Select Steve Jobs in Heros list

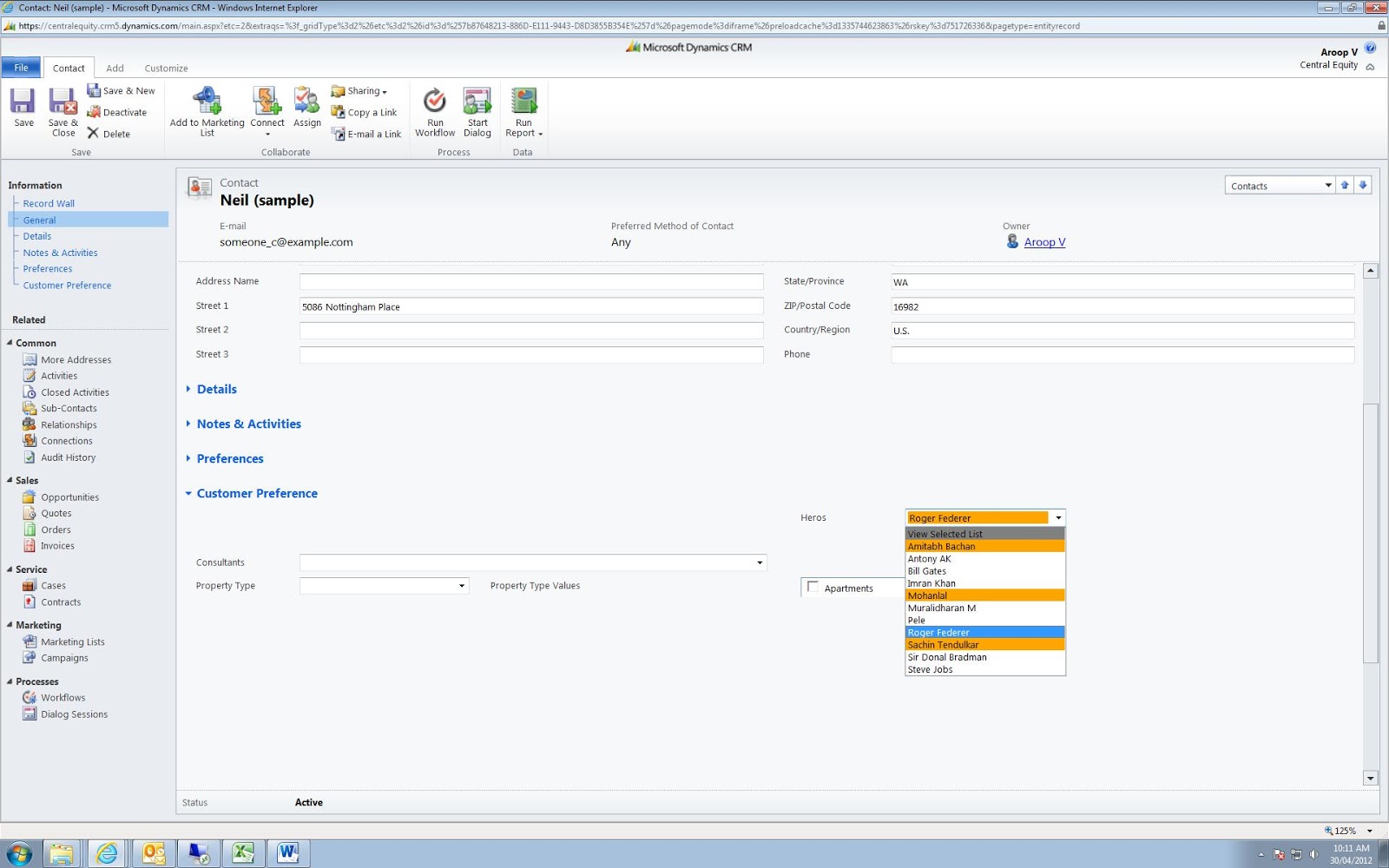[984, 670]
